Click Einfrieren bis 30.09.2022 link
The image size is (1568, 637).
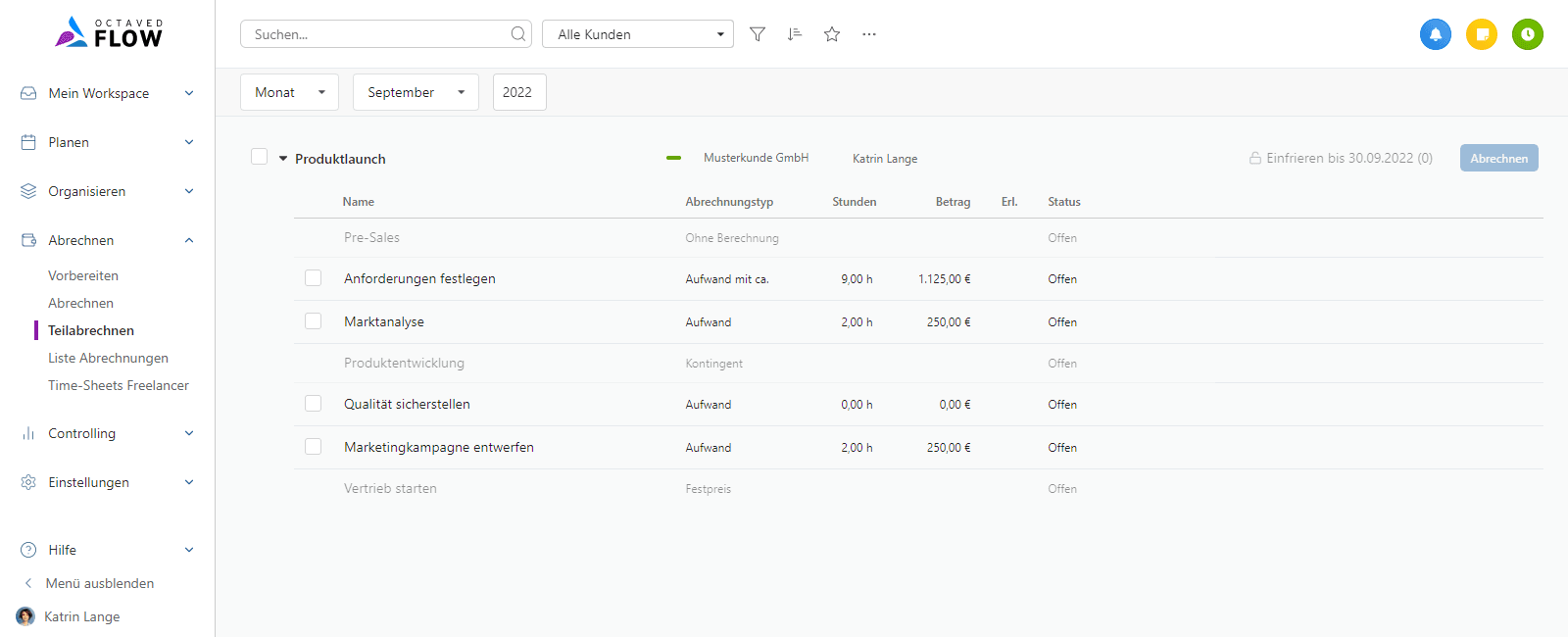coord(1341,158)
